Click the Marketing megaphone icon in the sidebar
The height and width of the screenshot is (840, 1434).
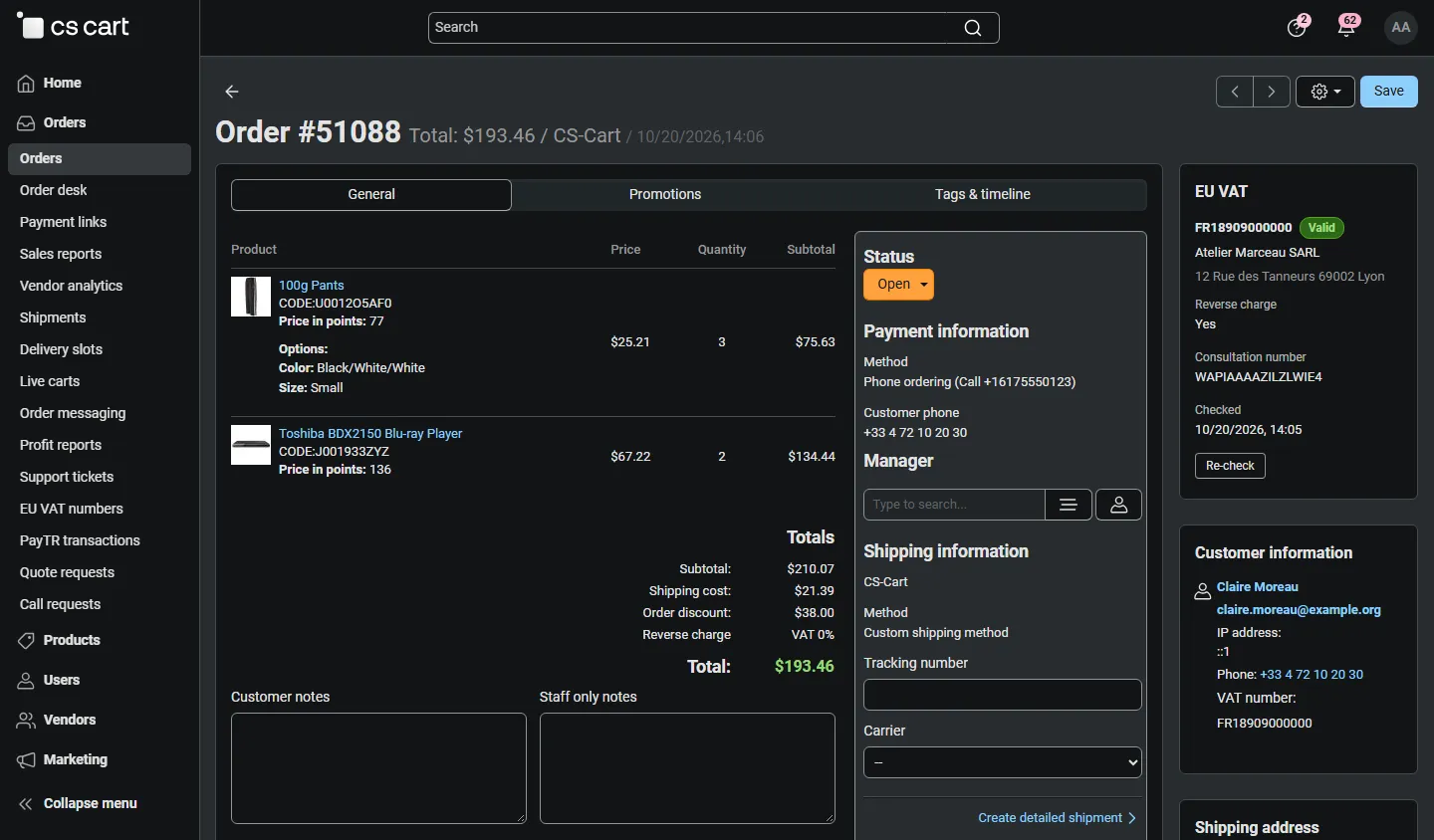[26, 760]
